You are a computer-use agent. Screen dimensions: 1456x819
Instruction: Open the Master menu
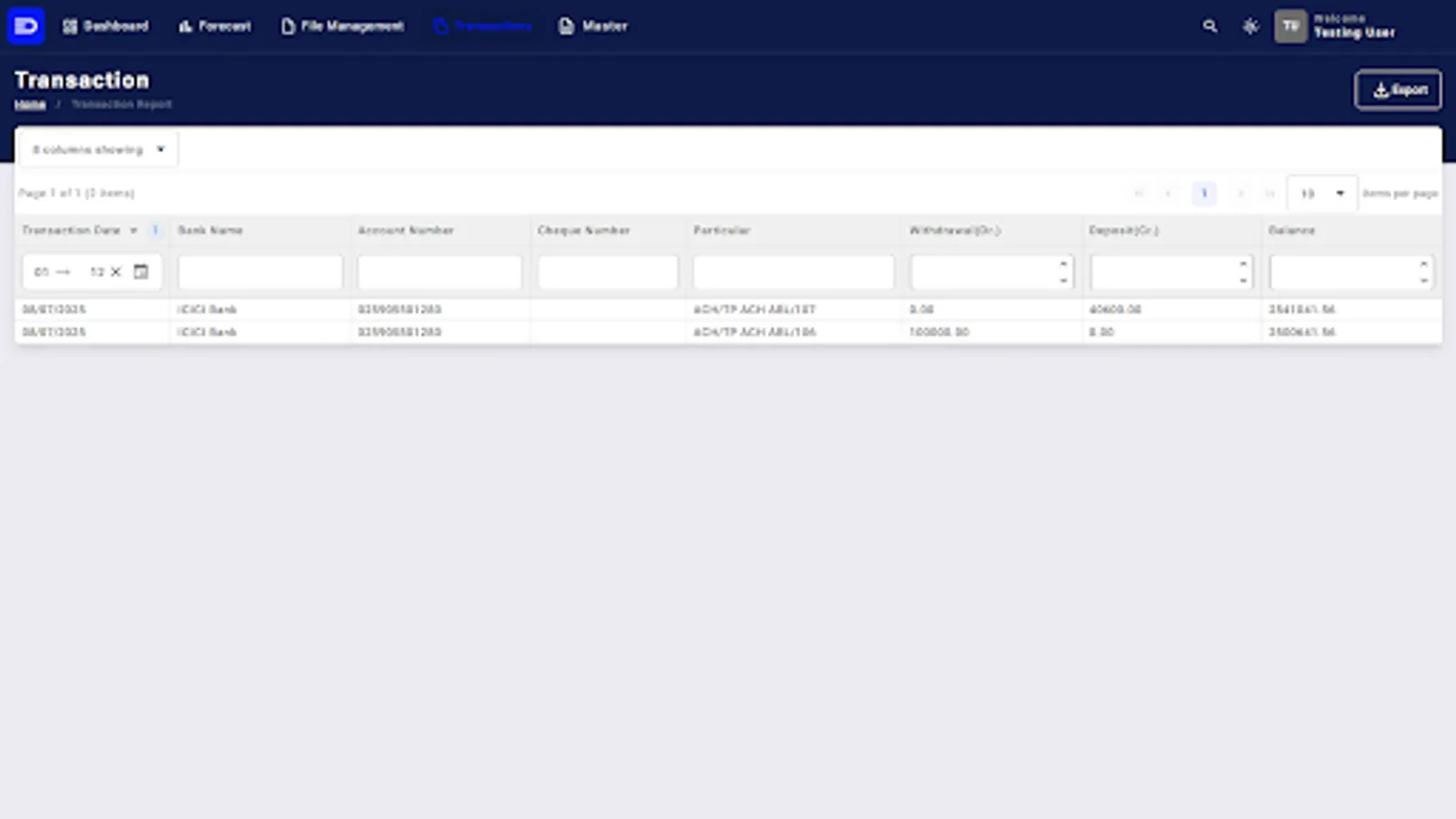(x=593, y=26)
